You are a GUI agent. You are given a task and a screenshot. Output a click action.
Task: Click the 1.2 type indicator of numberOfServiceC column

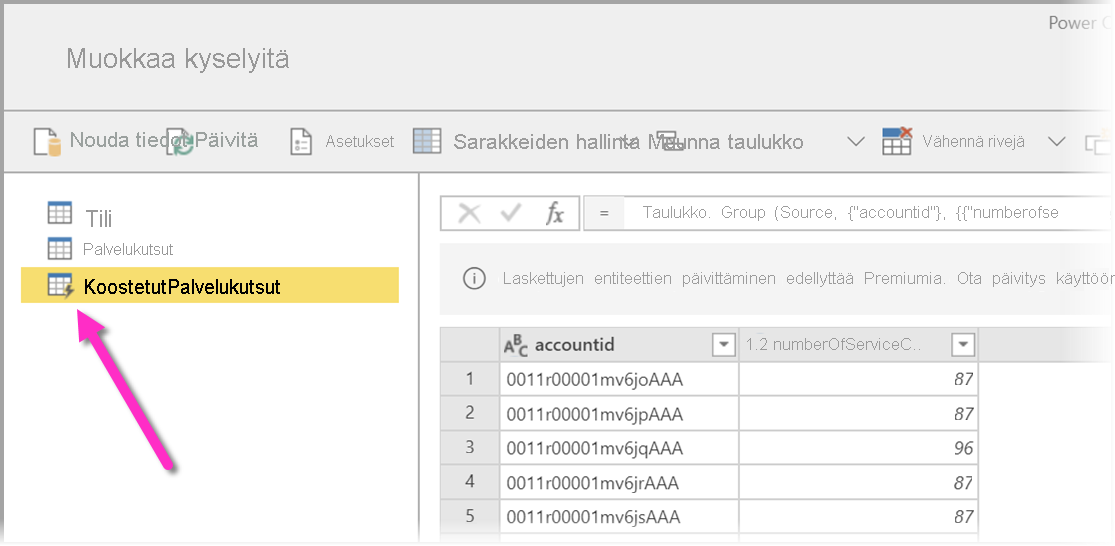(757, 345)
